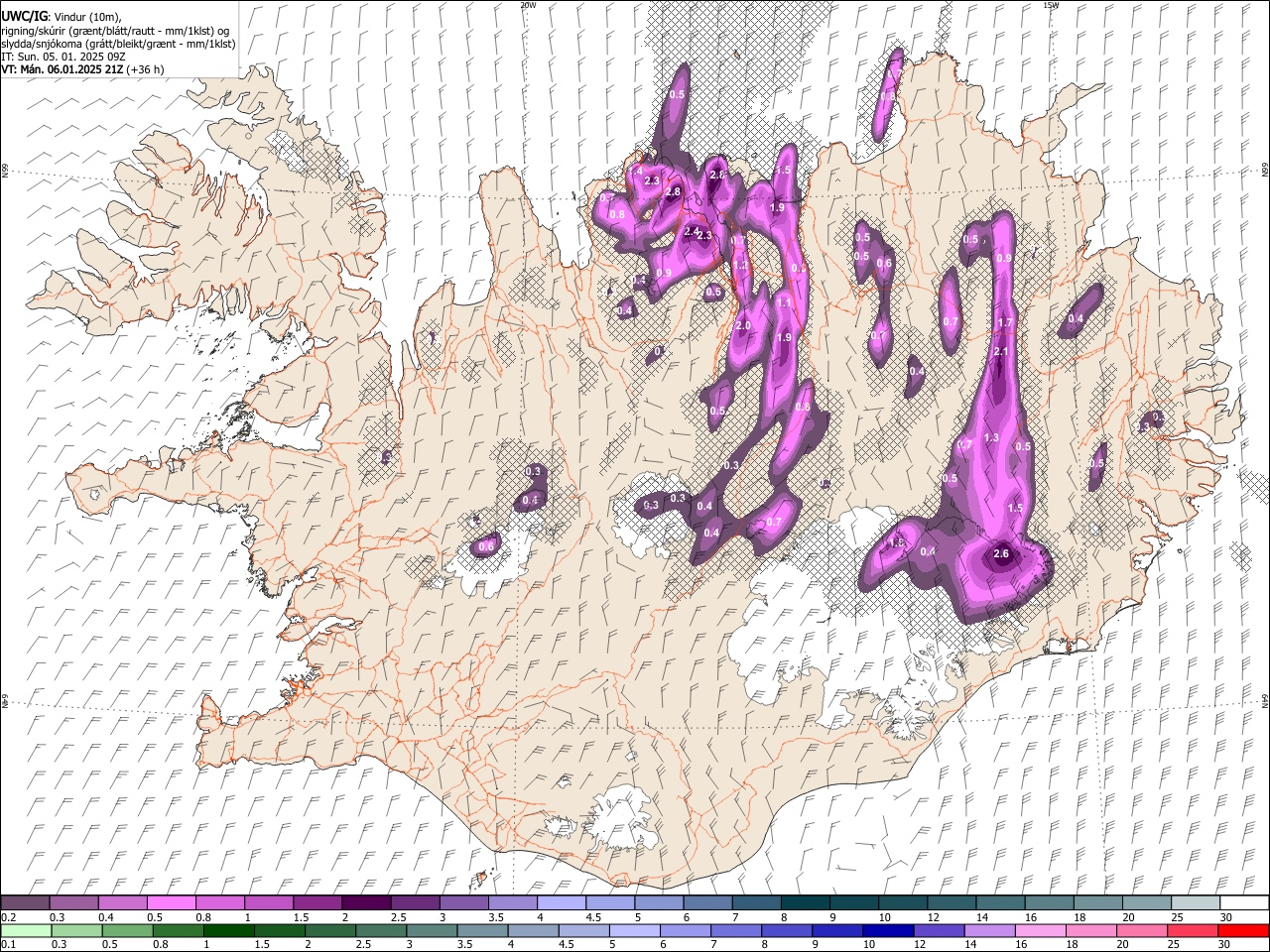Select the light gray snow swatch at 25
Viewport: 1270px width, 952px height.
click(x=1194, y=902)
